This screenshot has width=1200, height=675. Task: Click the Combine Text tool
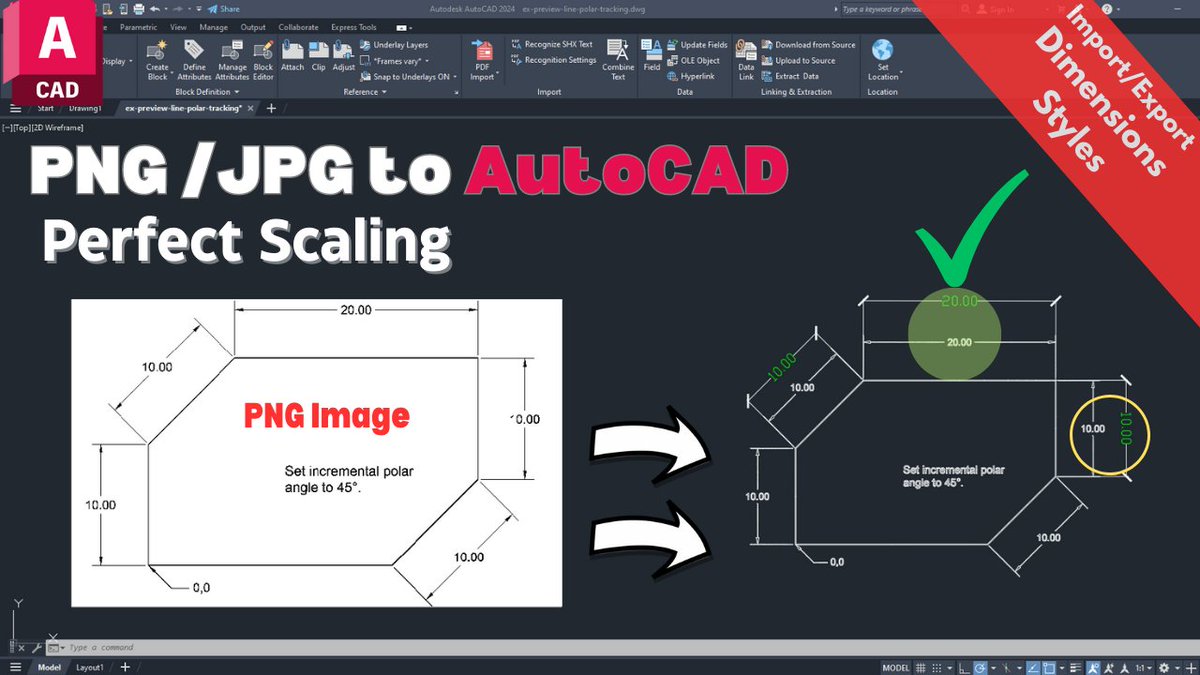pos(618,58)
